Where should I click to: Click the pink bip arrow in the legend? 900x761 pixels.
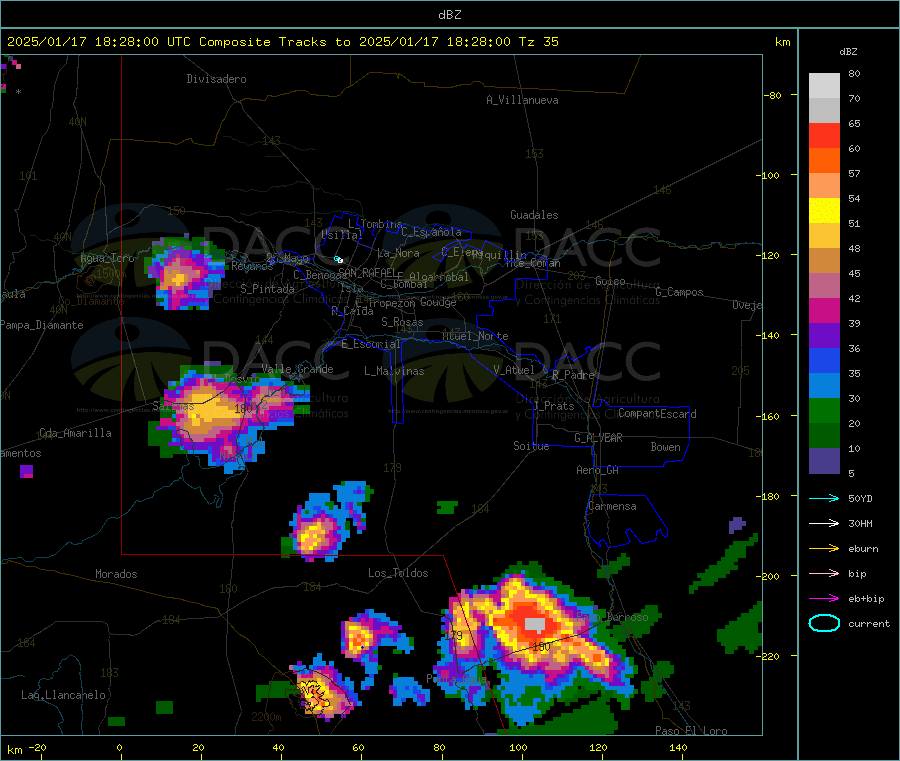[824, 573]
